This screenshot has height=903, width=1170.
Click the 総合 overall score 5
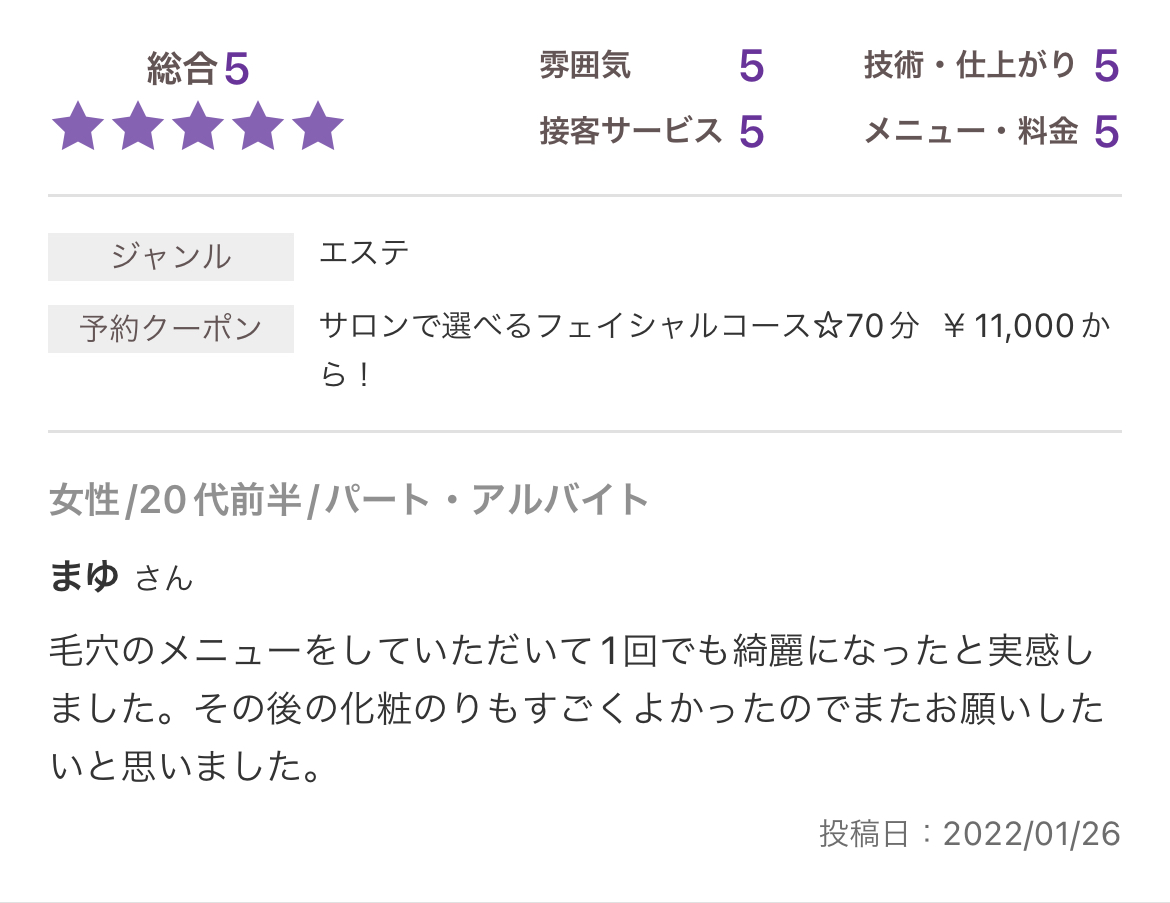(x=237, y=69)
